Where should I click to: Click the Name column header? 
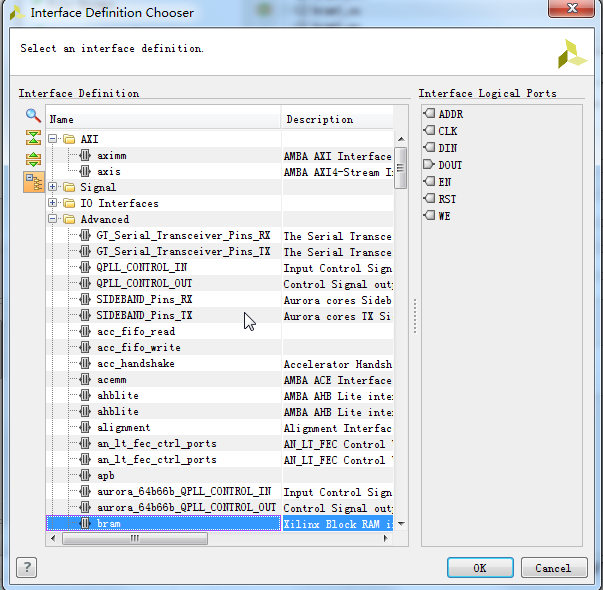point(163,120)
